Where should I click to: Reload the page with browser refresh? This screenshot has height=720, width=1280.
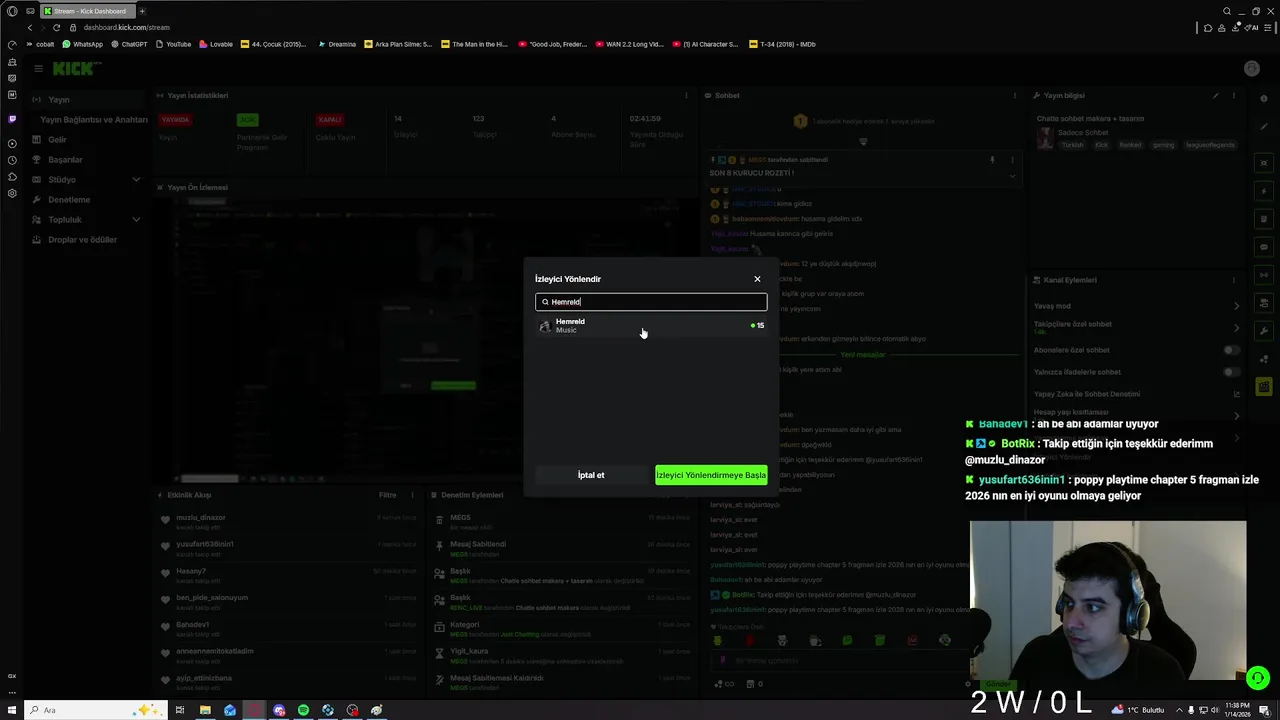point(56,28)
